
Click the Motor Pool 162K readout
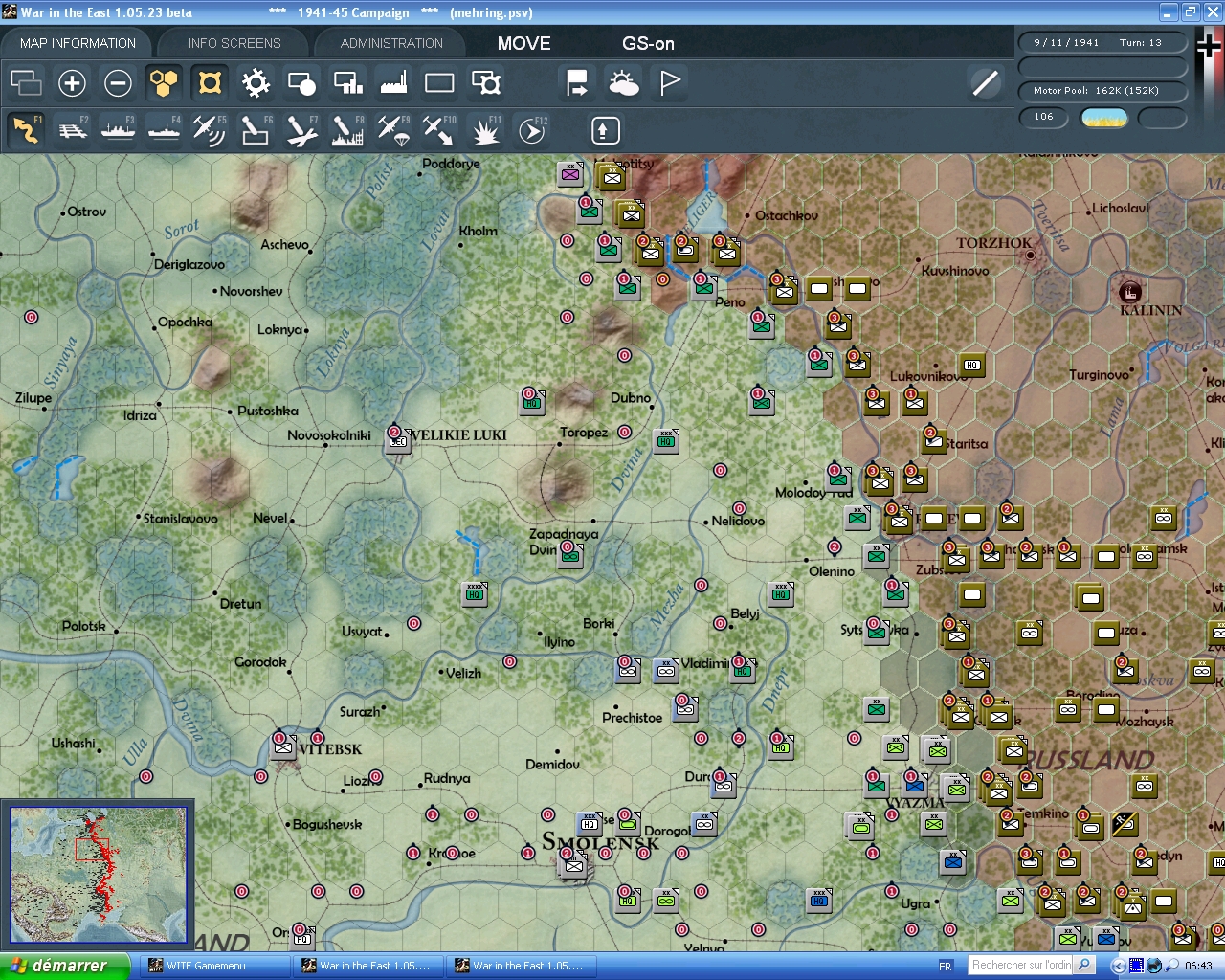point(1102,91)
